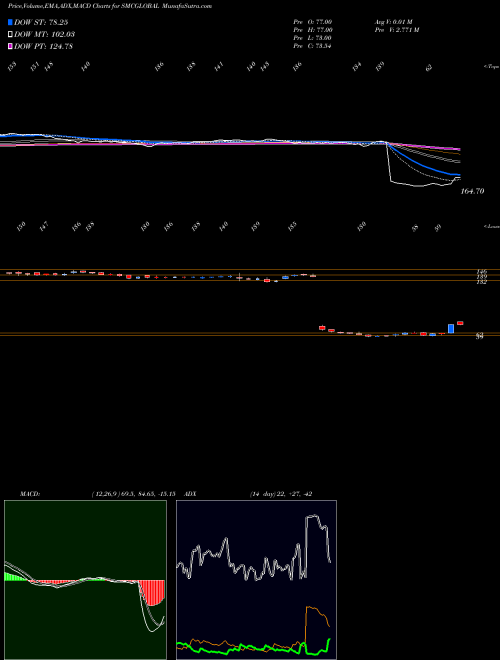Click the 164.70 value label on EMA chart
Viewport: 500px width, 660px height.
[x=473, y=191]
